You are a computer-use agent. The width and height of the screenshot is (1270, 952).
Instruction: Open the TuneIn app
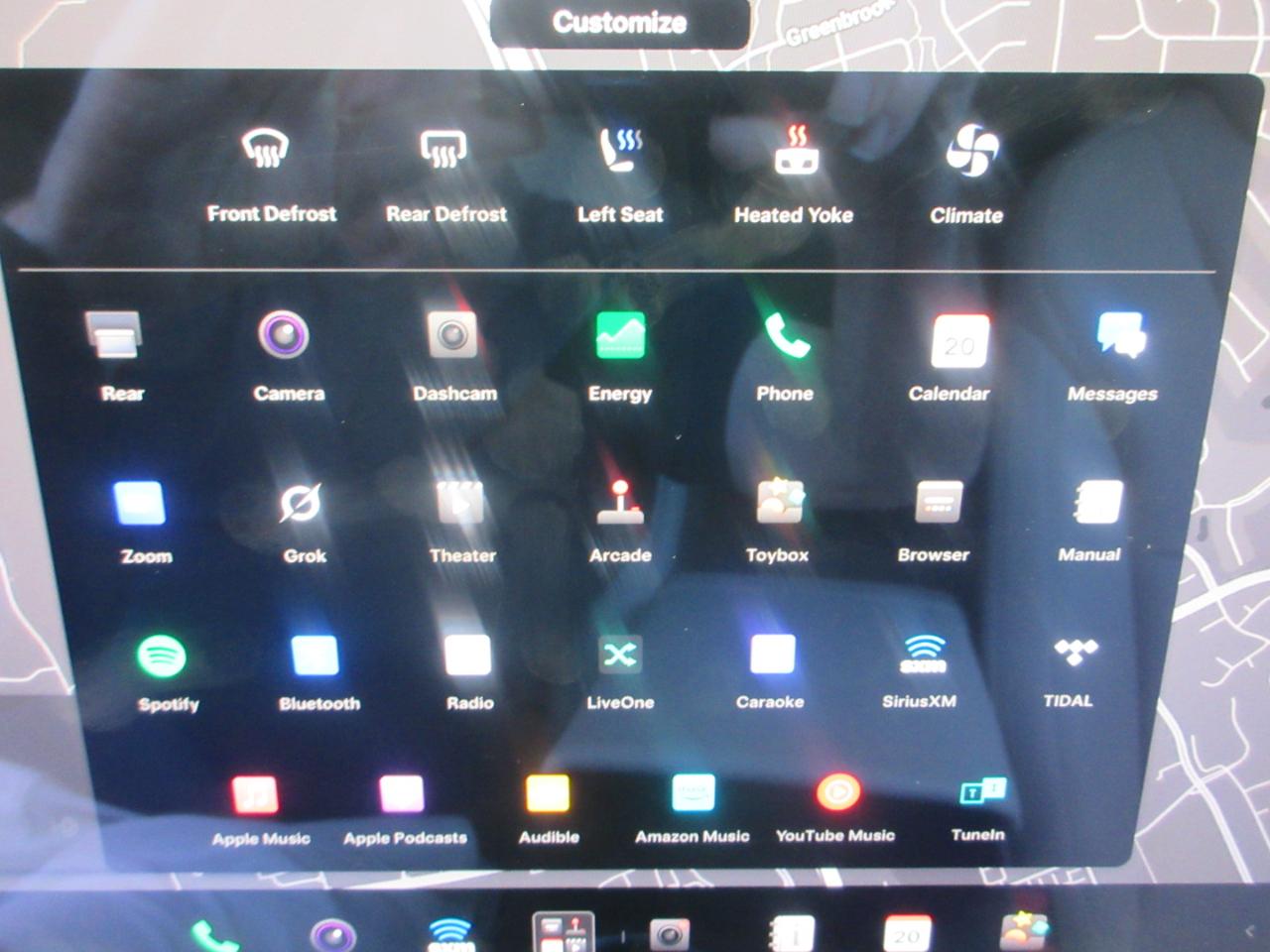(x=978, y=808)
